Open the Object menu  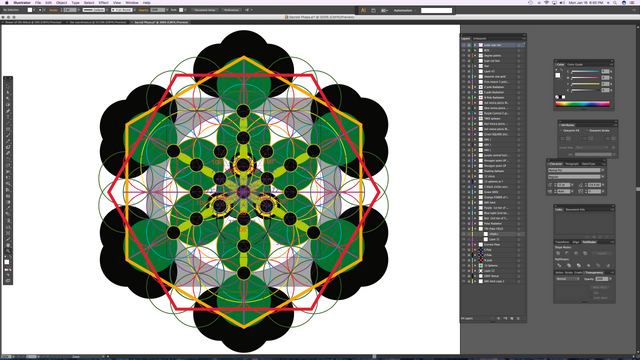[x=61, y=2]
